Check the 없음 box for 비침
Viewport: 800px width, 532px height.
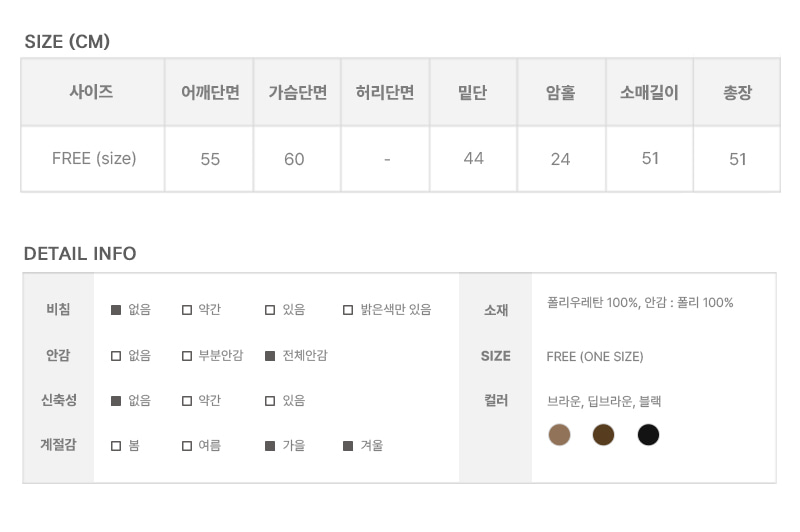(116, 310)
